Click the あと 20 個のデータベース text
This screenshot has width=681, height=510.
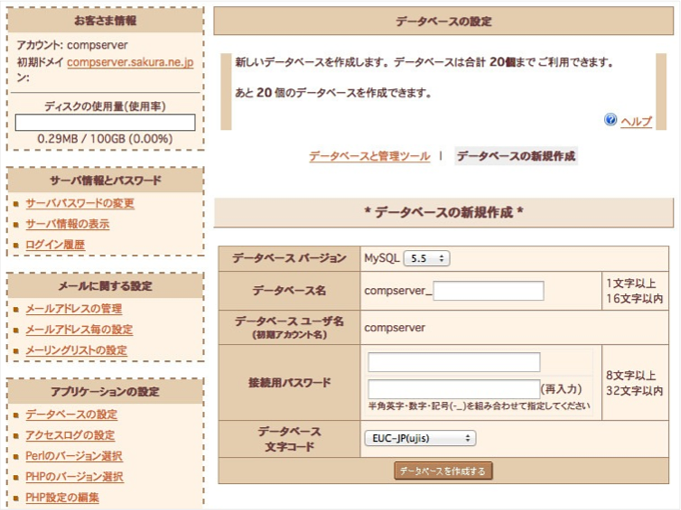(x=333, y=93)
